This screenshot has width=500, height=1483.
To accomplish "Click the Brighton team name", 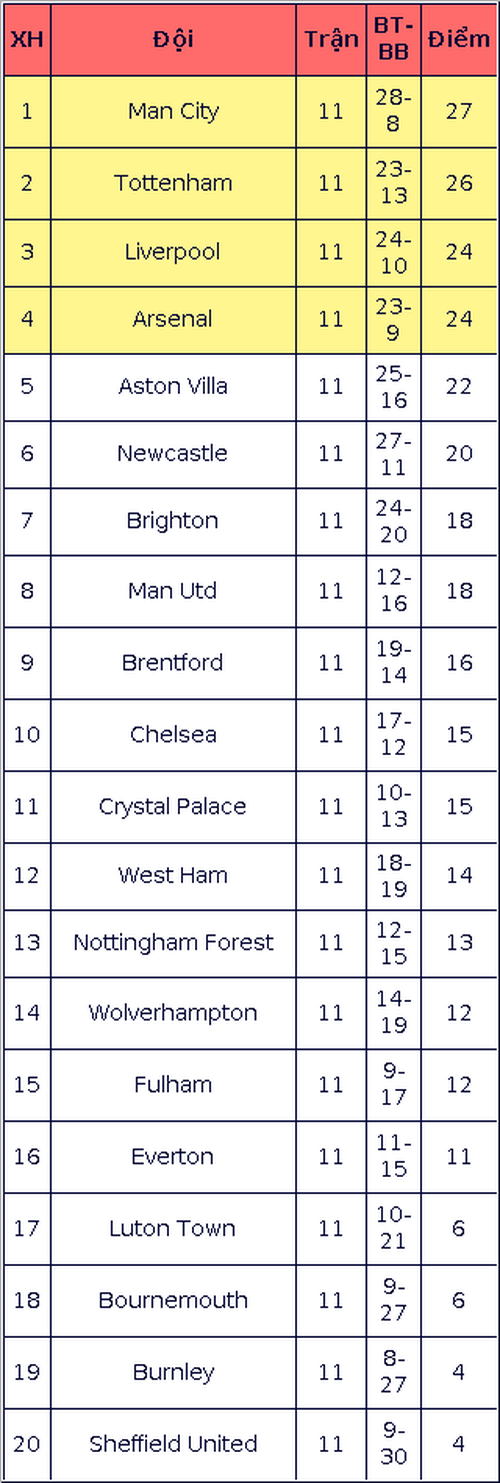I will point(173,521).
